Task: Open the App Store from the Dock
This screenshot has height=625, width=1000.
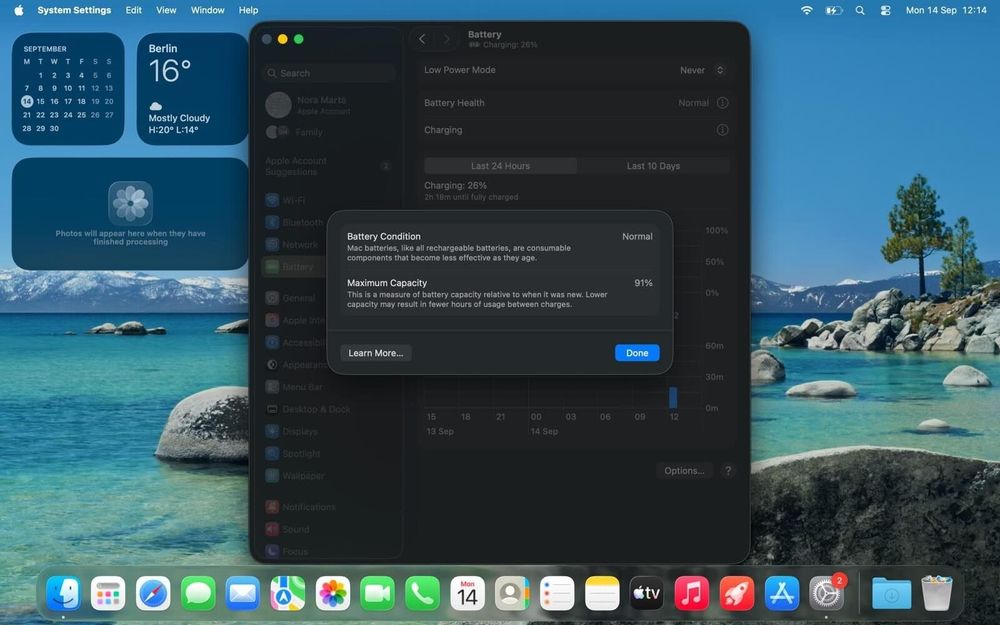Action: [x=782, y=593]
